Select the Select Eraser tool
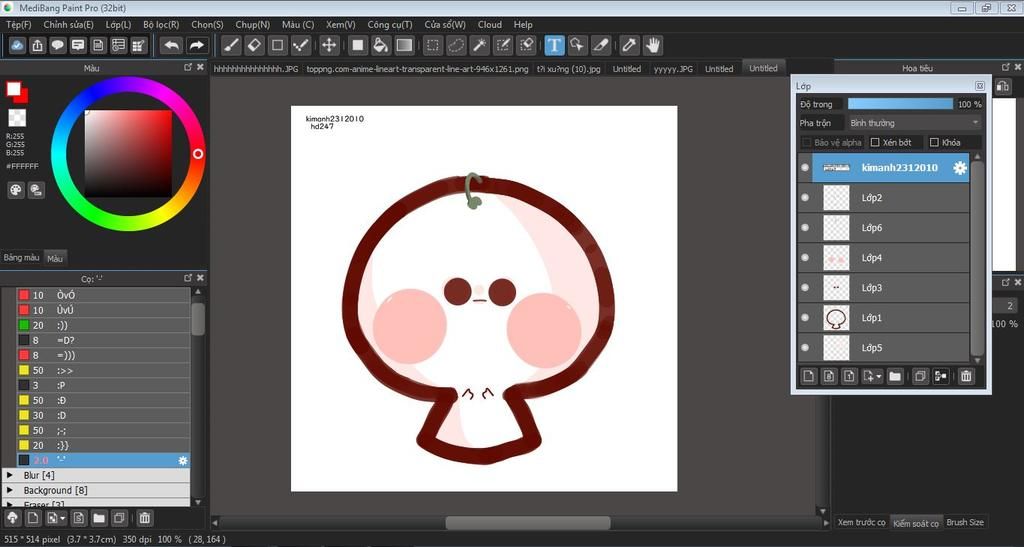 pos(526,45)
